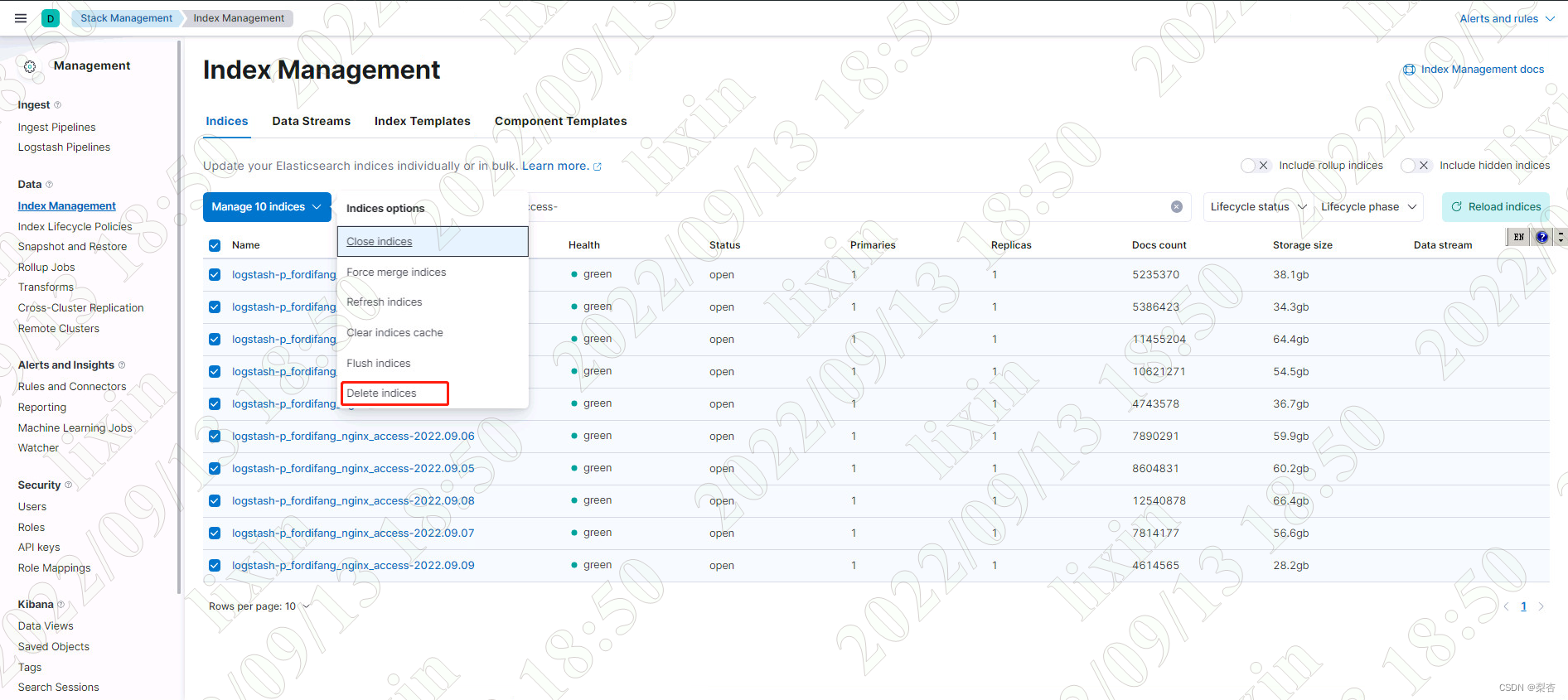The width and height of the screenshot is (1568, 700).
Task: Click the blue help question mark icon
Action: coord(1541,237)
